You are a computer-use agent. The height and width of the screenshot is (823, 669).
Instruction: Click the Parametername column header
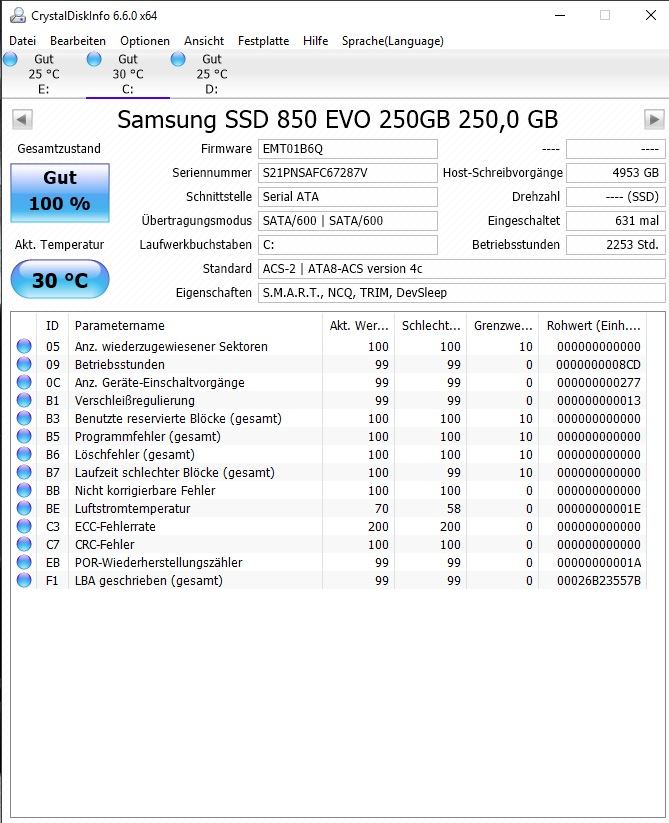(195, 326)
